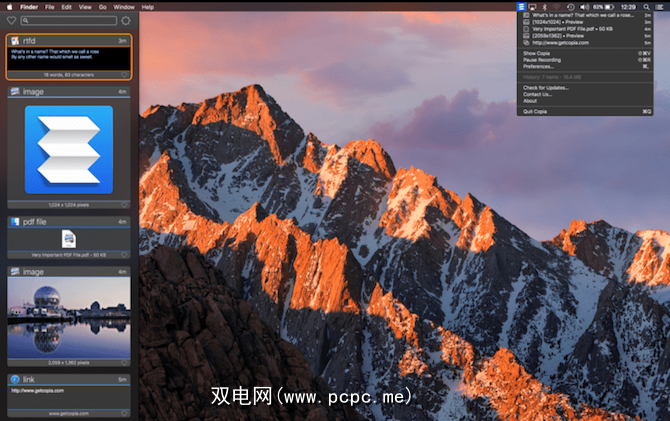Click the Bluetooth status icon
670x421 pixels.
pyautogui.click(x=544, y=7)
